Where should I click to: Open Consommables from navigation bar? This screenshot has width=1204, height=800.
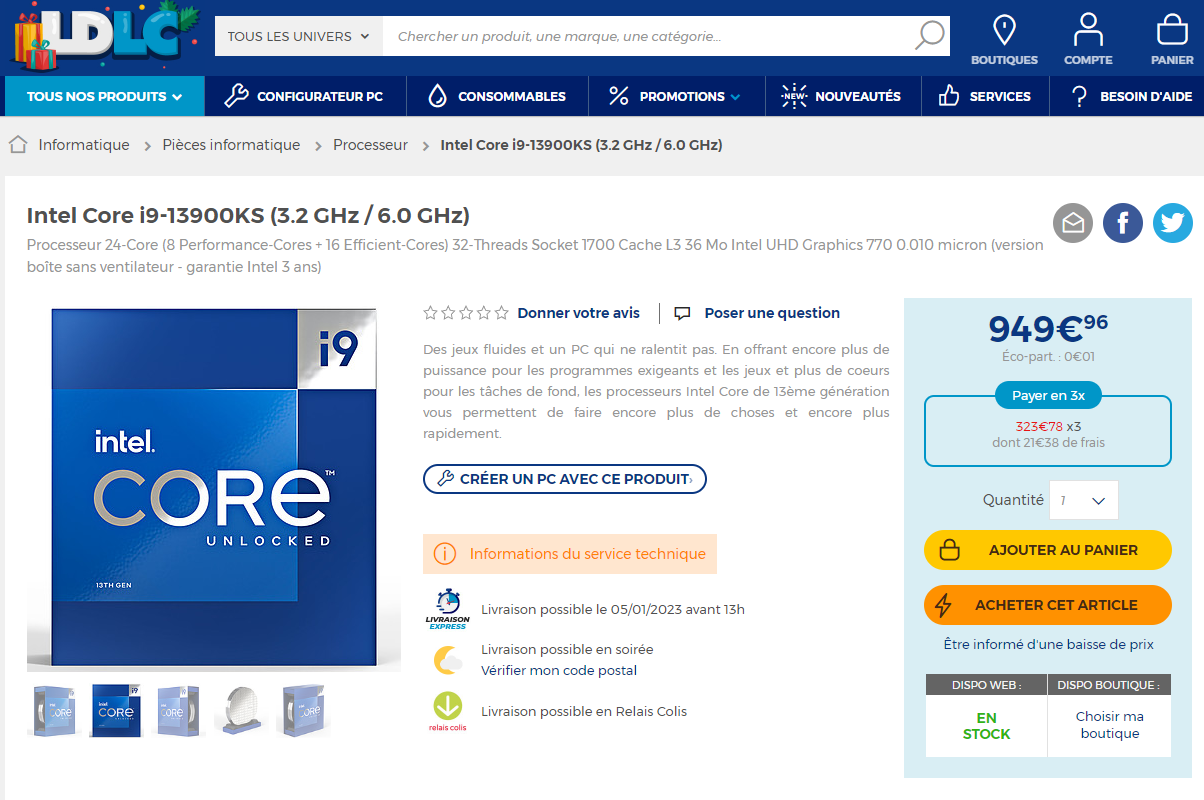[496, 96]
